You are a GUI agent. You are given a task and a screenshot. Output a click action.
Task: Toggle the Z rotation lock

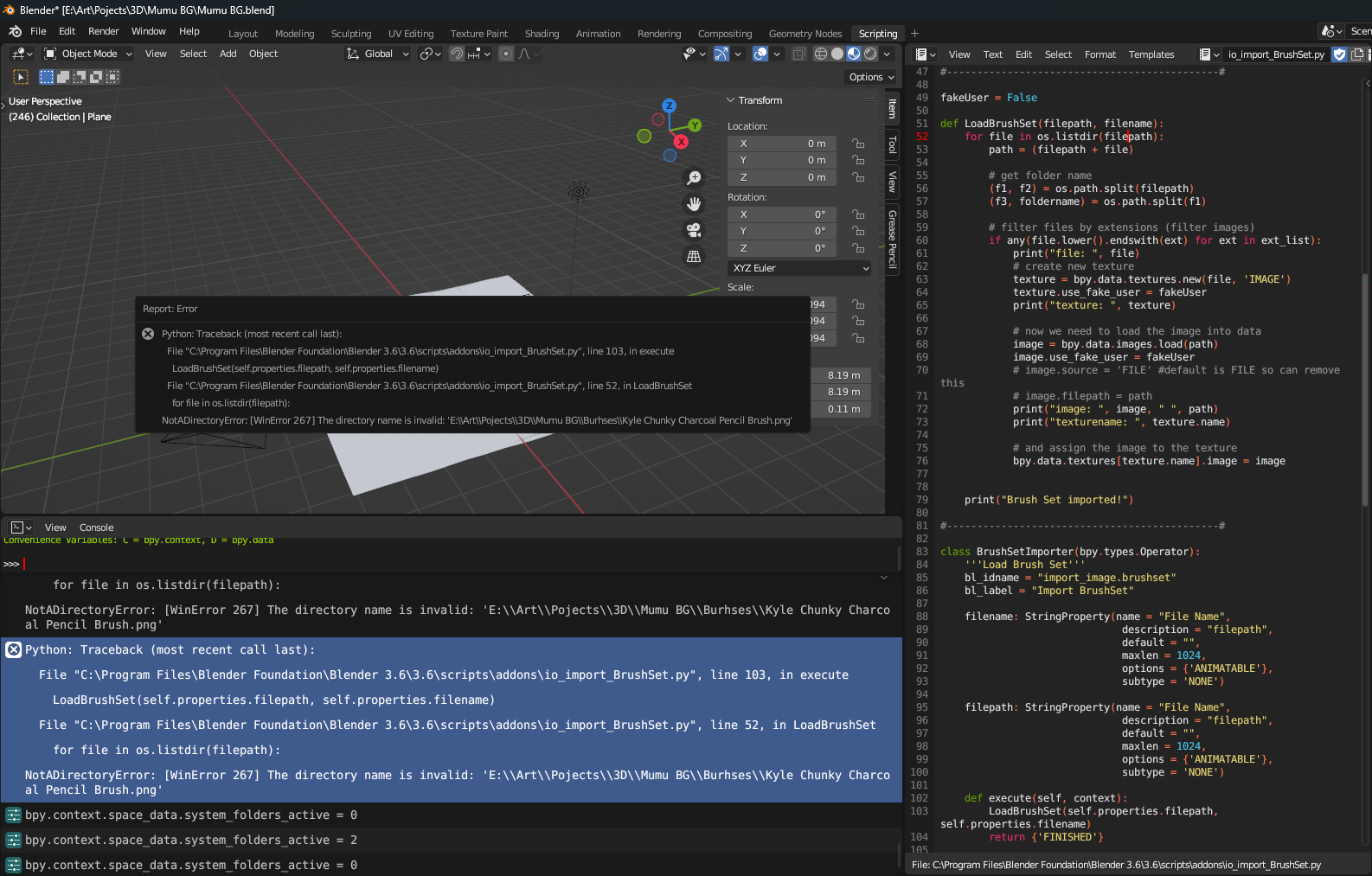pyautogui.click(x=858, y=248)
